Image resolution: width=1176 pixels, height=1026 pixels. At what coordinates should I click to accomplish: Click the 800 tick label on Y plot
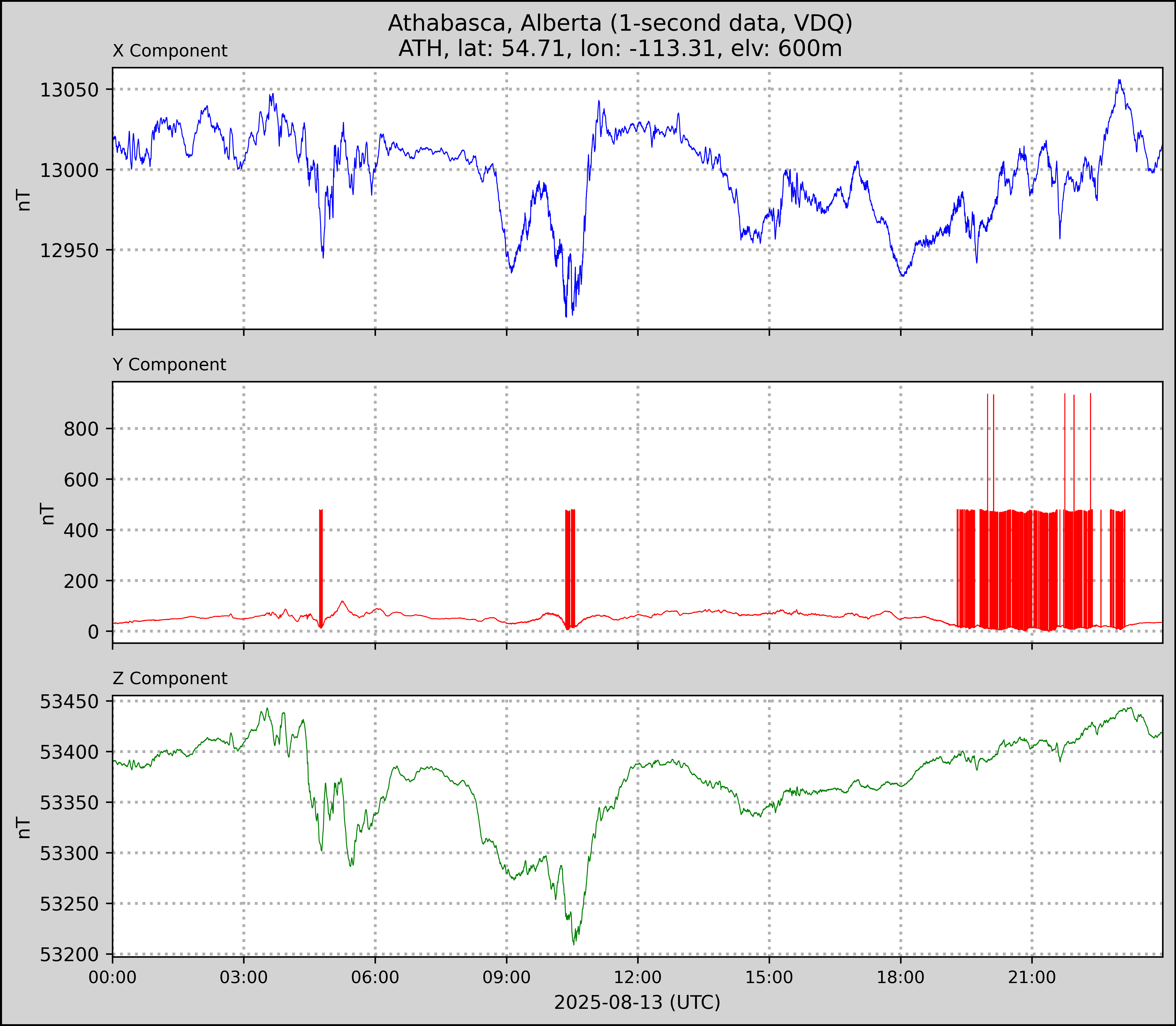coord(81,429)
